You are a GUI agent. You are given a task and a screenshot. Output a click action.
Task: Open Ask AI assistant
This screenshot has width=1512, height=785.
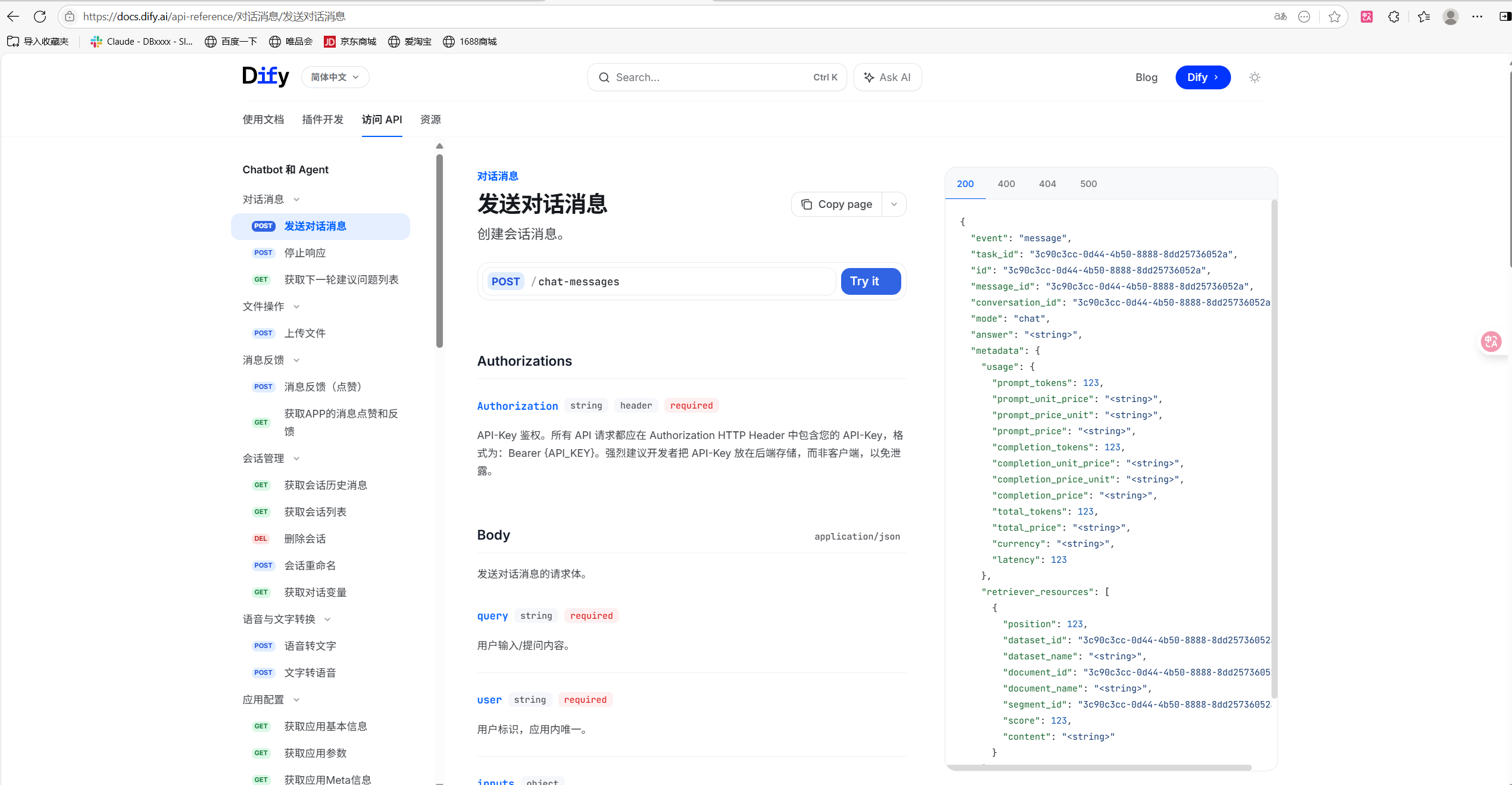tap(888, 77)
